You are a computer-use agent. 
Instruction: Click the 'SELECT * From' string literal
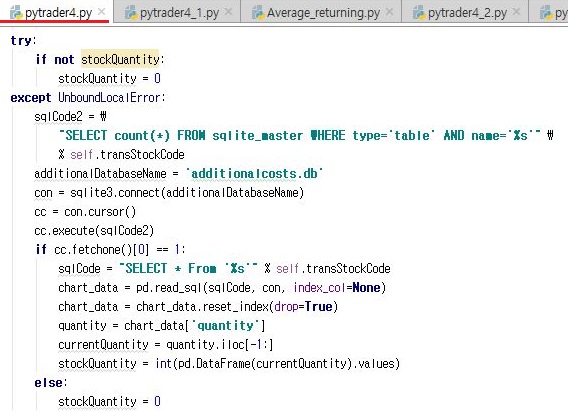[188, 269]
